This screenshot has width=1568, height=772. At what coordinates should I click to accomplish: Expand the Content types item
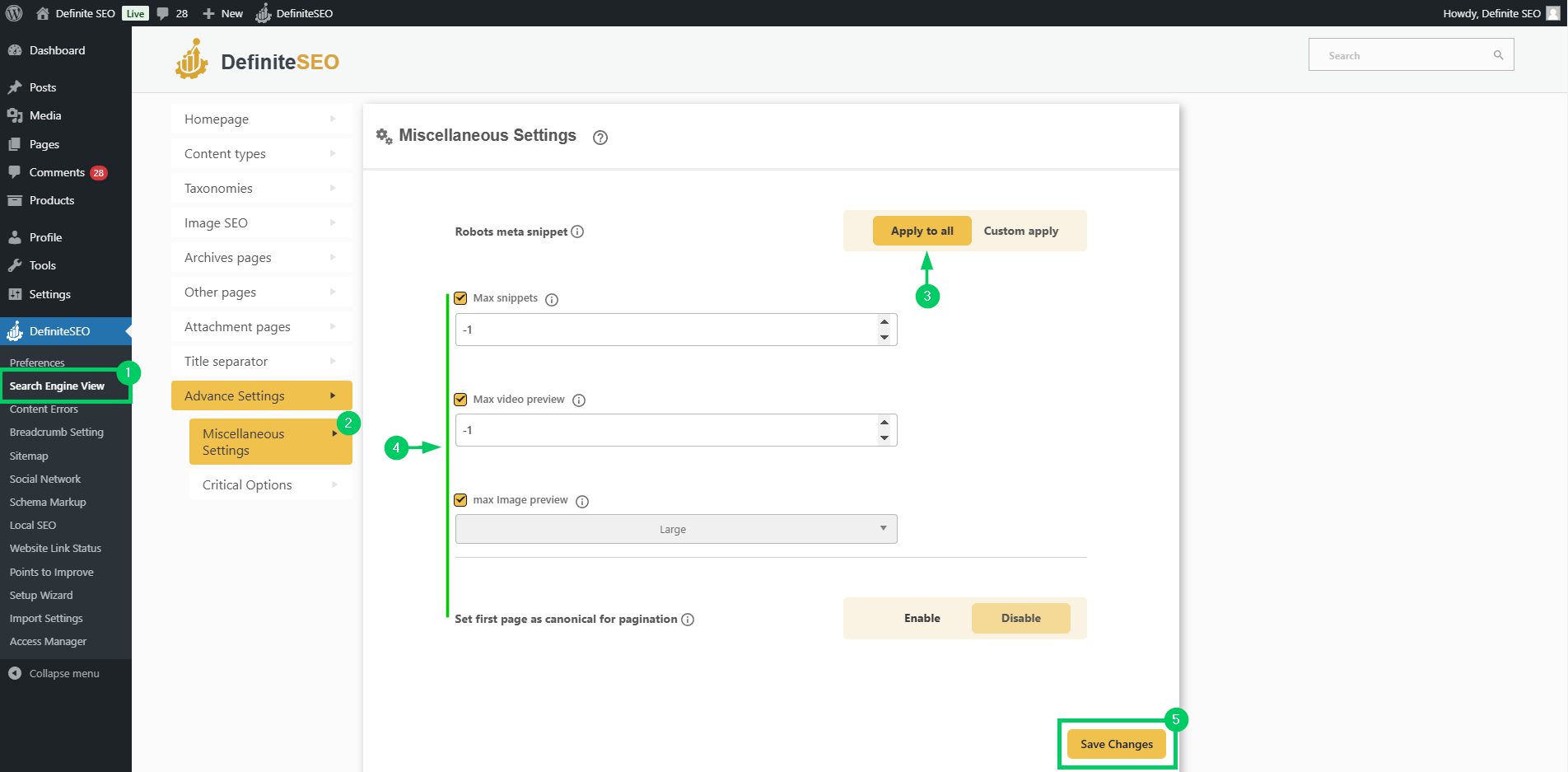262,153
